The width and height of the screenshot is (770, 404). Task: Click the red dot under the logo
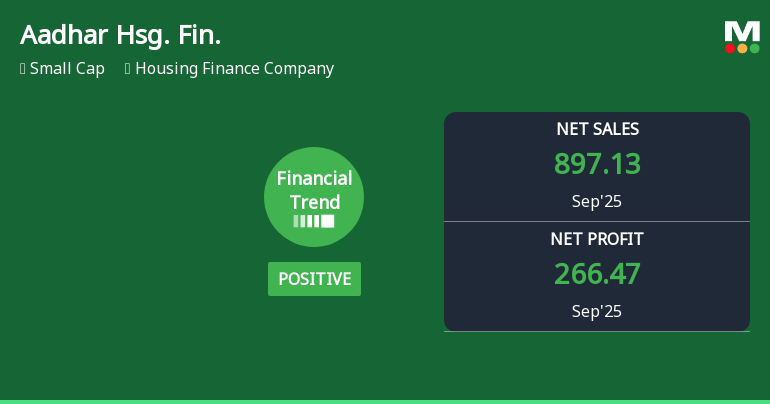click(730, 48)
